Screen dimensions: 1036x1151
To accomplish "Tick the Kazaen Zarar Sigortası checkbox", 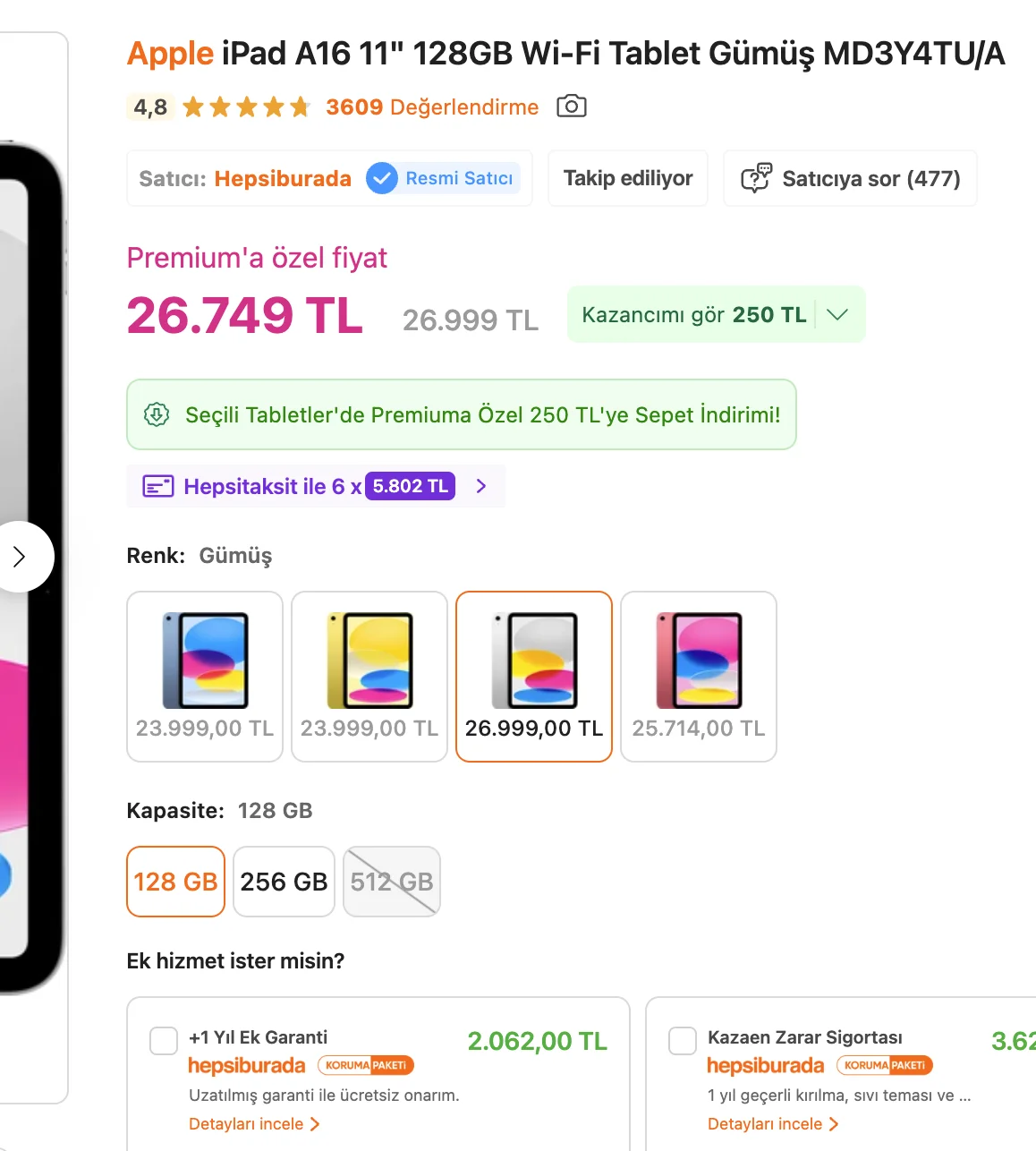I will pyautogui.click(x=683, y=1041).
